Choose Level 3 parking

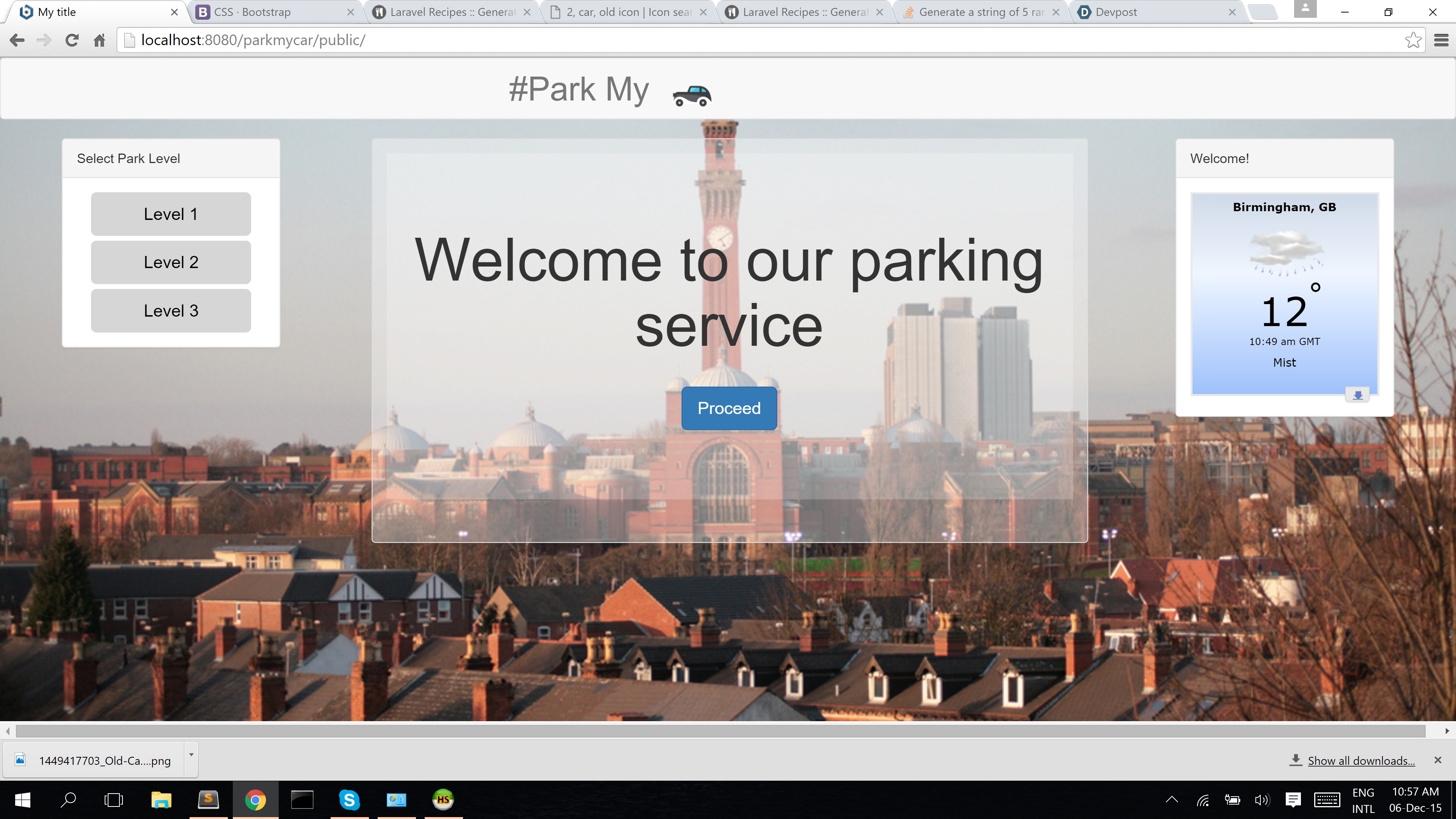tap(171, 311)
